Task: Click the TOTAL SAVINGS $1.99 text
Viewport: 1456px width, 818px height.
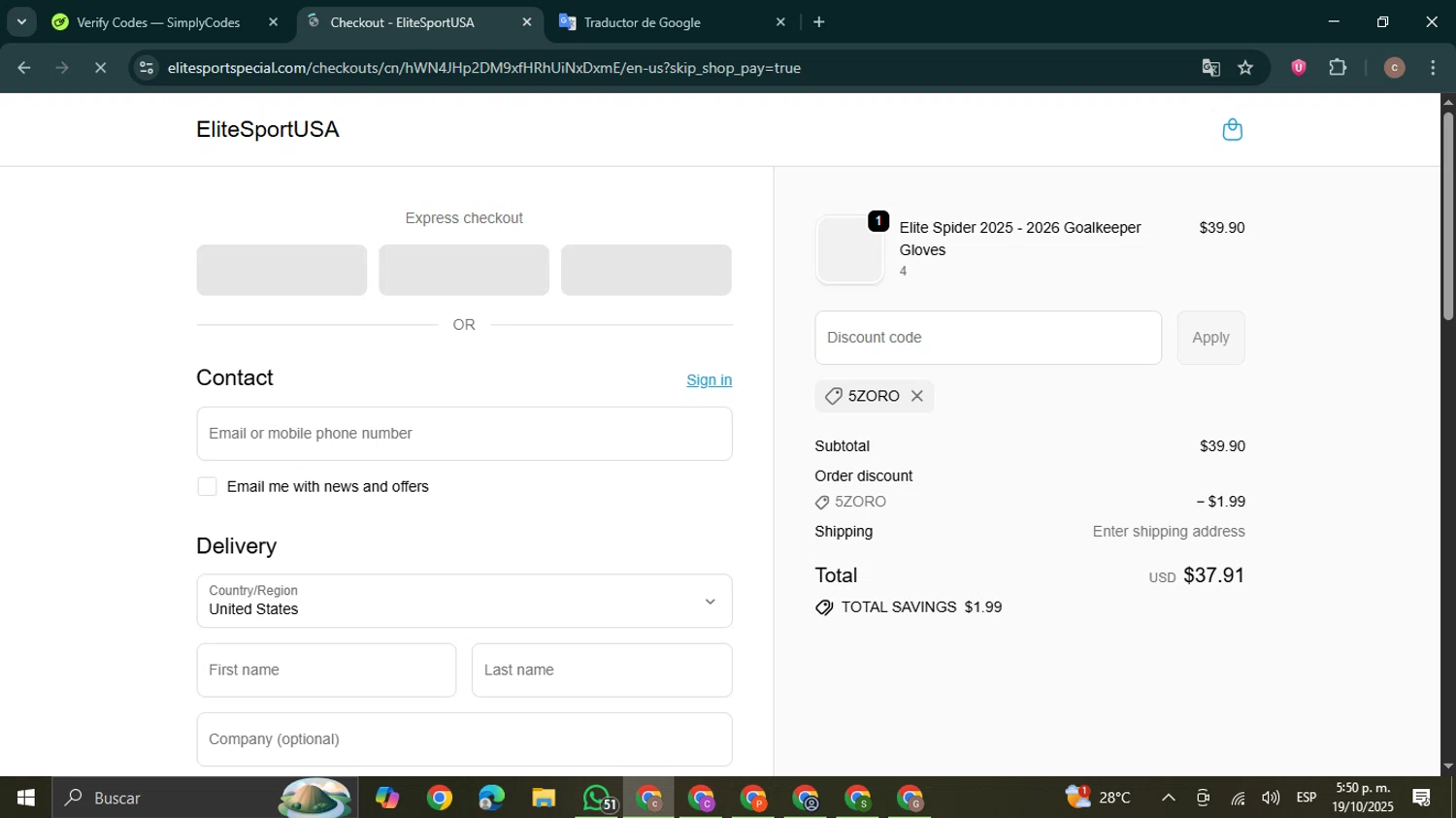Action: pyautogui.click(x=921, y=607)
